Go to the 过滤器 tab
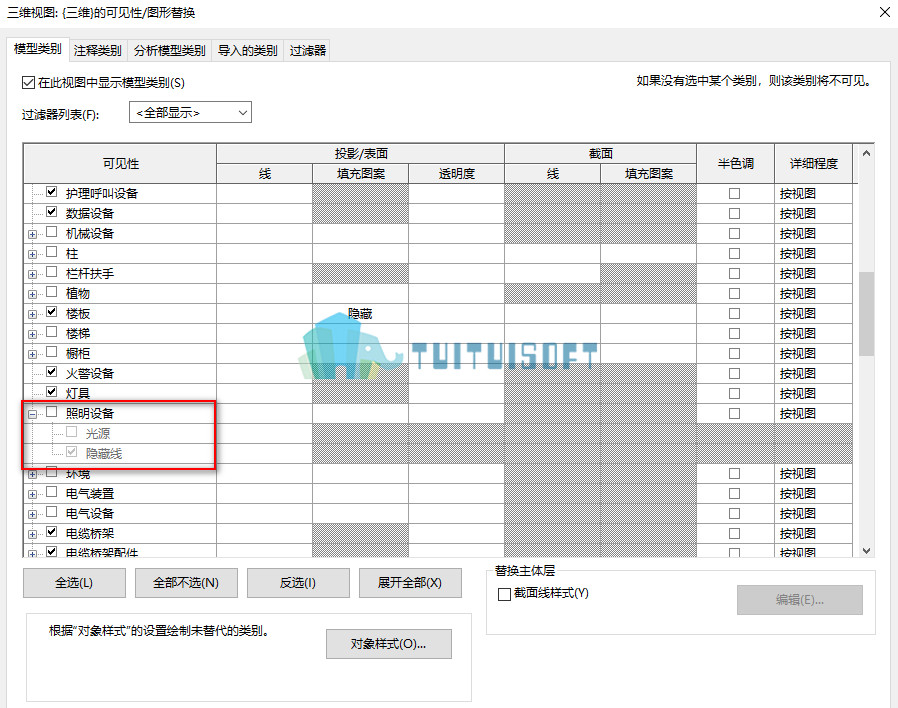Screen dimensions: 898x708 tap(308, 50)
